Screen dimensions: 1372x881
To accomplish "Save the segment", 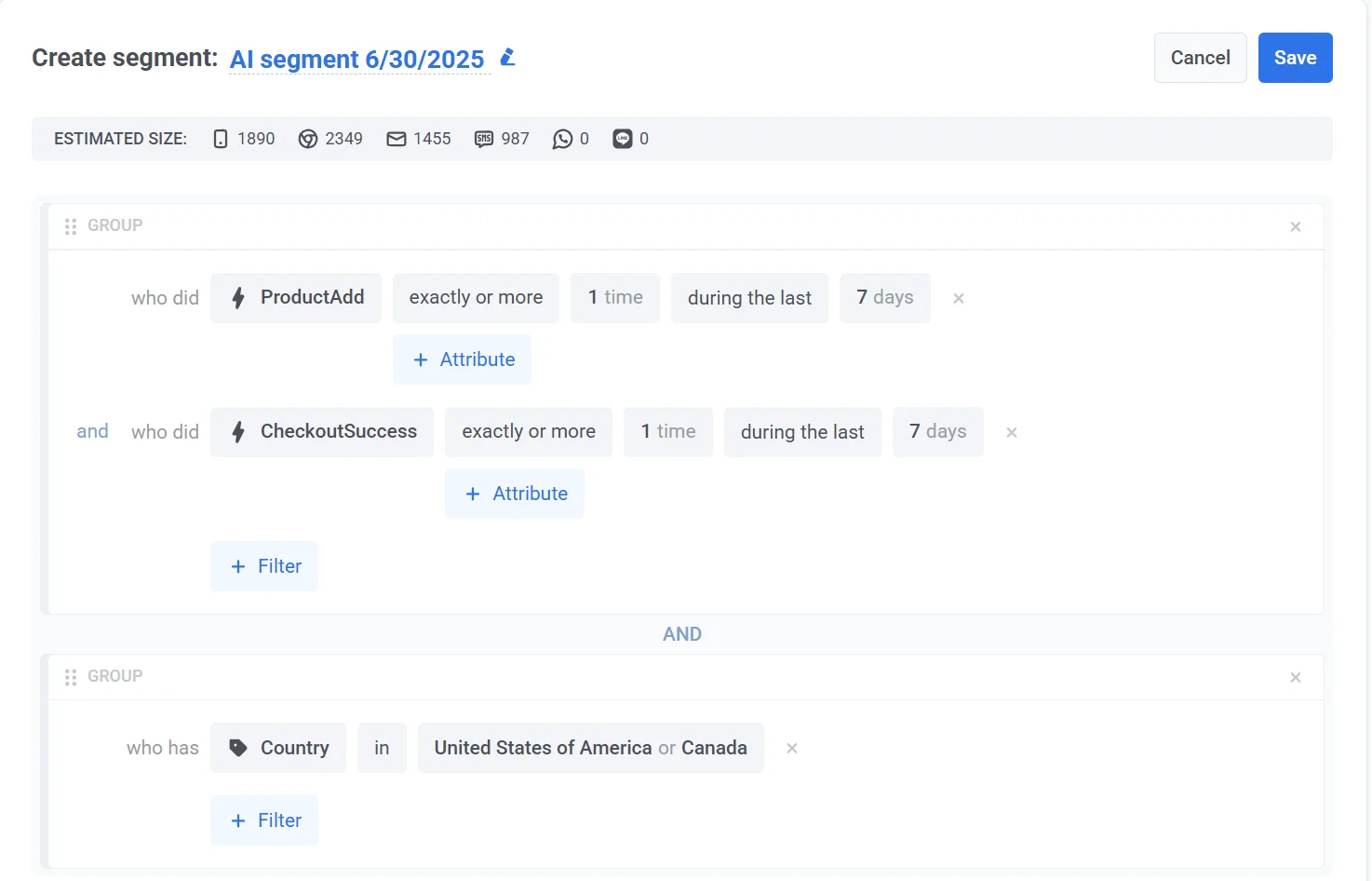I will pyautogui.click(x=1295, y=58).
